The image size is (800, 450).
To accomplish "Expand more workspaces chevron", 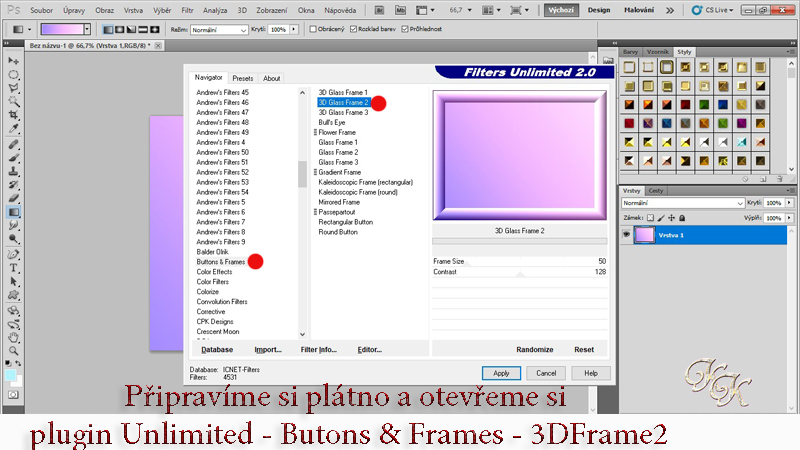I will 670,10.
